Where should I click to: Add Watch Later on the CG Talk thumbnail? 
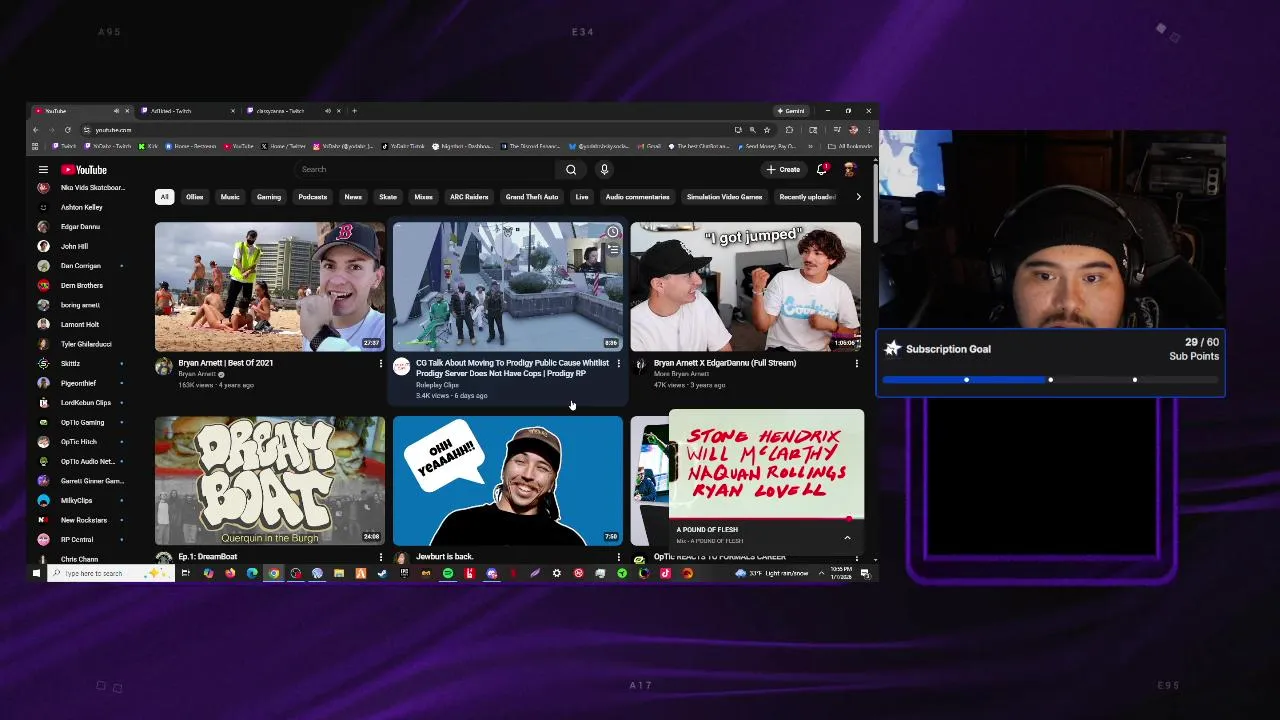tap(613, 233)
